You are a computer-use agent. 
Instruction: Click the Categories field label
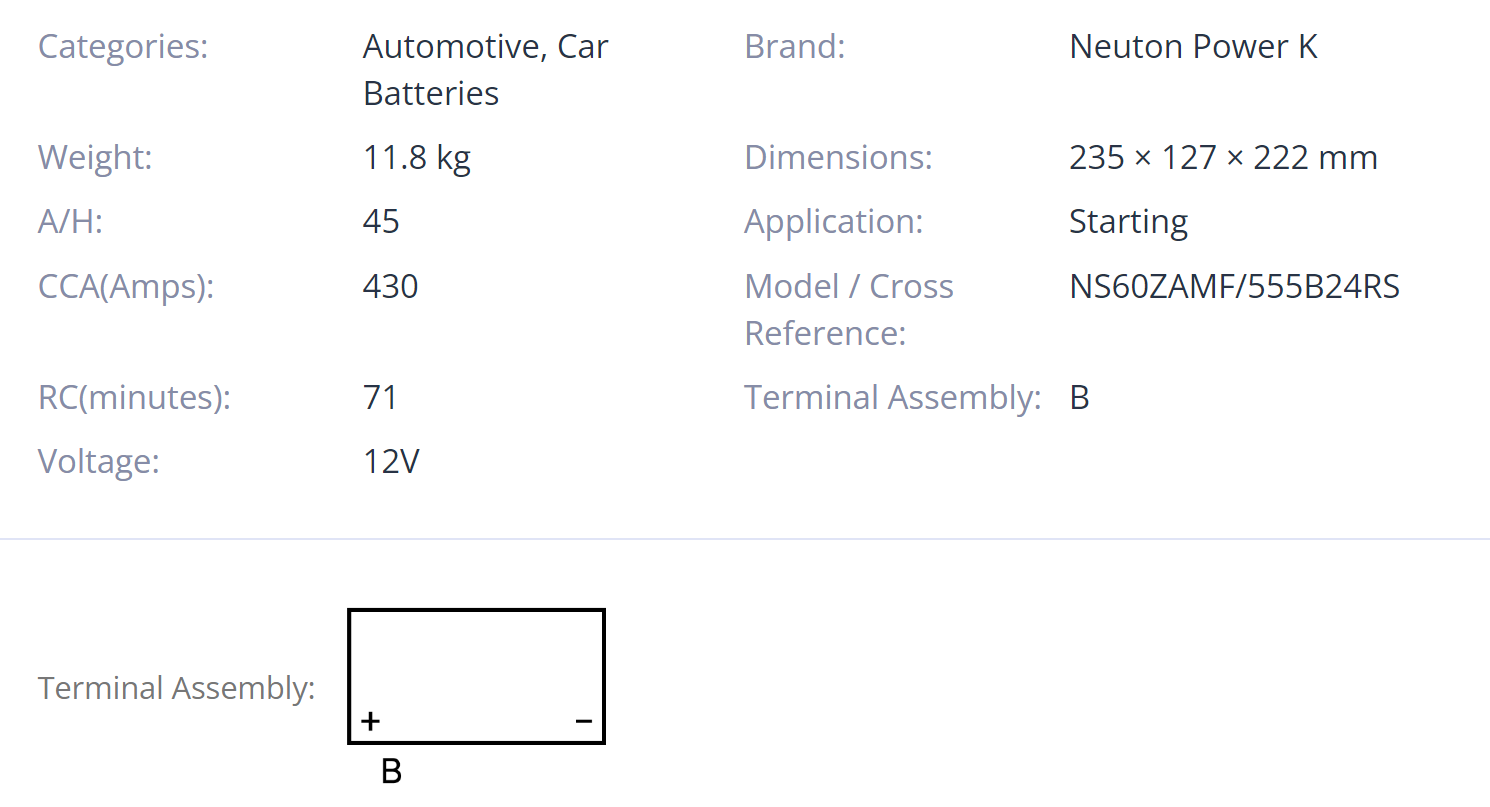pyautogui.click(x=123, y=47)
